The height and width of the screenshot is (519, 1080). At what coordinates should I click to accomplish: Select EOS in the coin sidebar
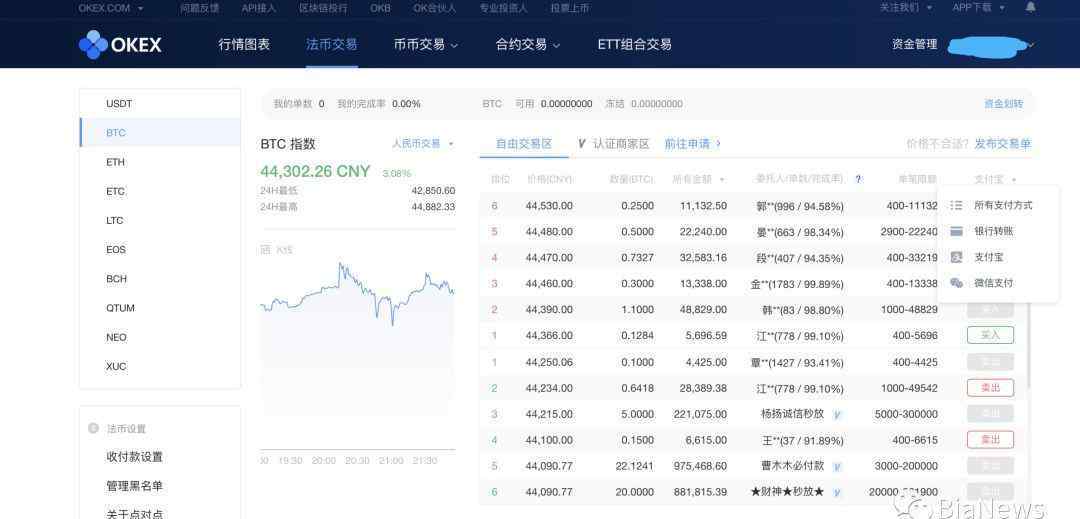(x=160, y=249)
